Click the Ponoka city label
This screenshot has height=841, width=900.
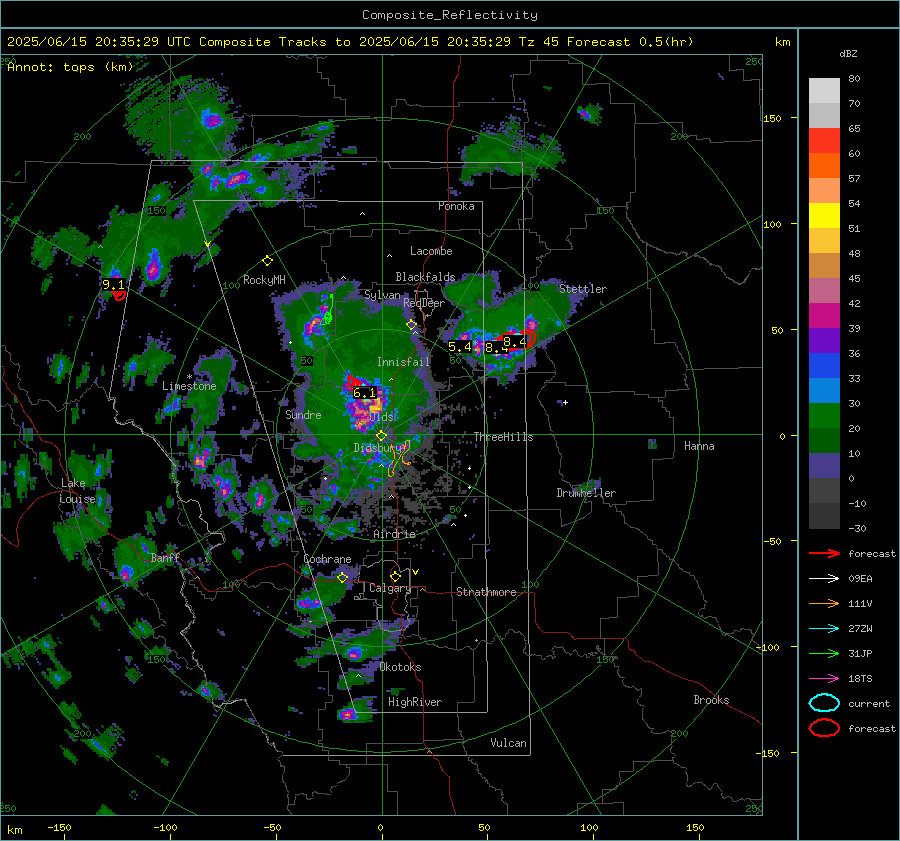tap(456, 206)
